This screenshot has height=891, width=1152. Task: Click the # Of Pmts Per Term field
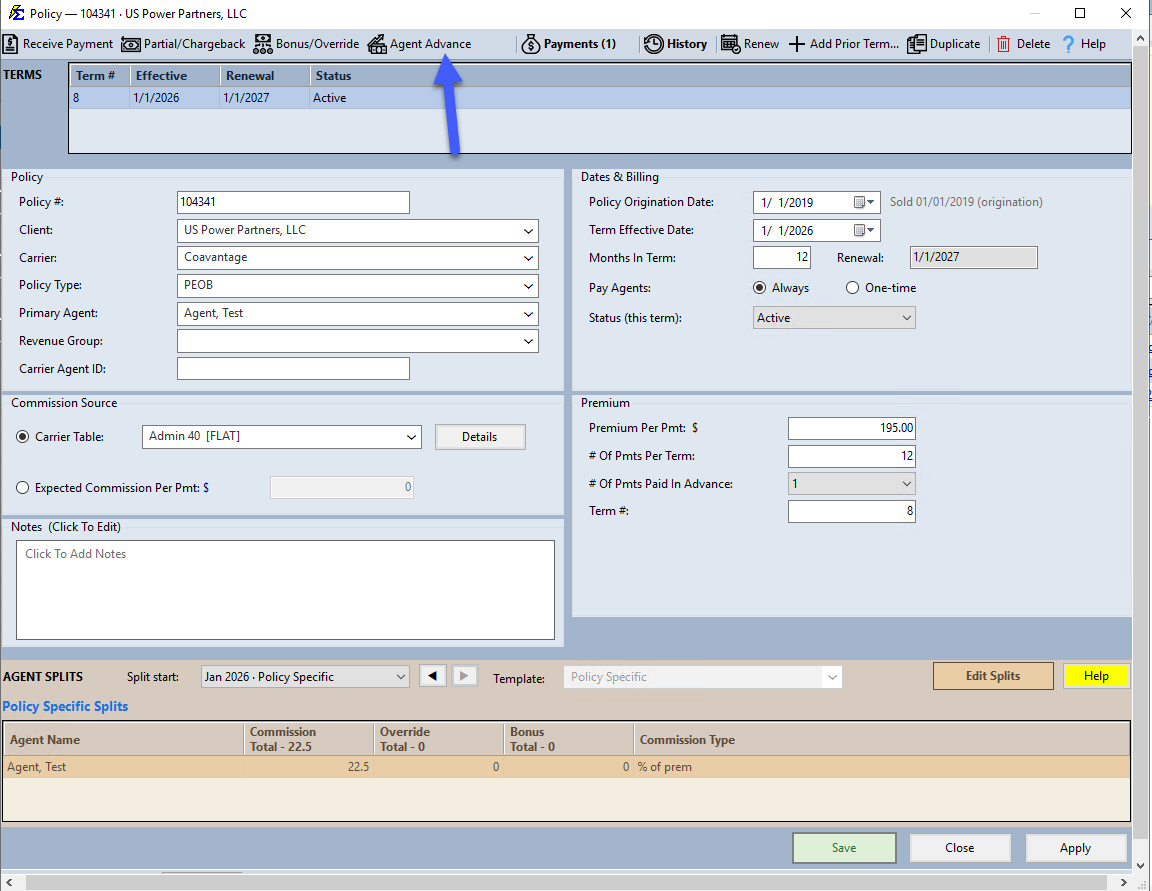tap(852, 456)
